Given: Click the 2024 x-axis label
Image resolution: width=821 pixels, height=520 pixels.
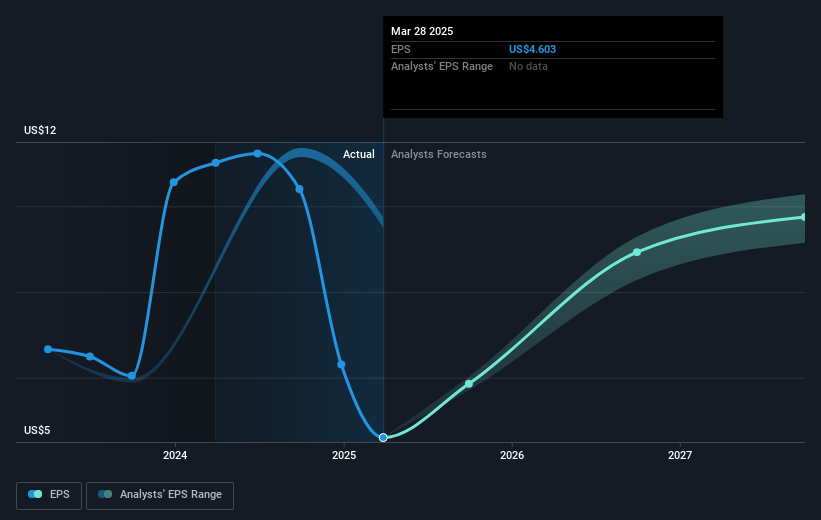Looking at the screenshot, I should tap(175, 455).
